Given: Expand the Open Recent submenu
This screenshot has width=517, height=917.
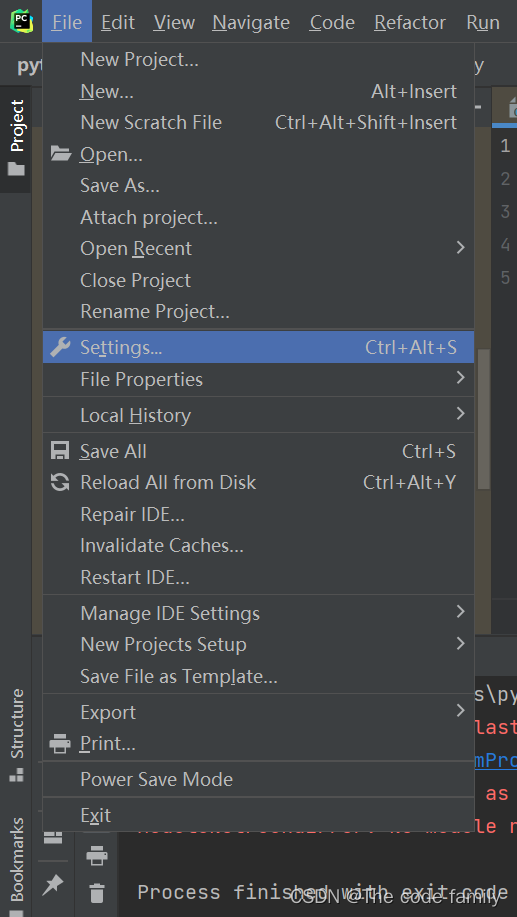Looking at the screenshot, I should tap(460, 248).
